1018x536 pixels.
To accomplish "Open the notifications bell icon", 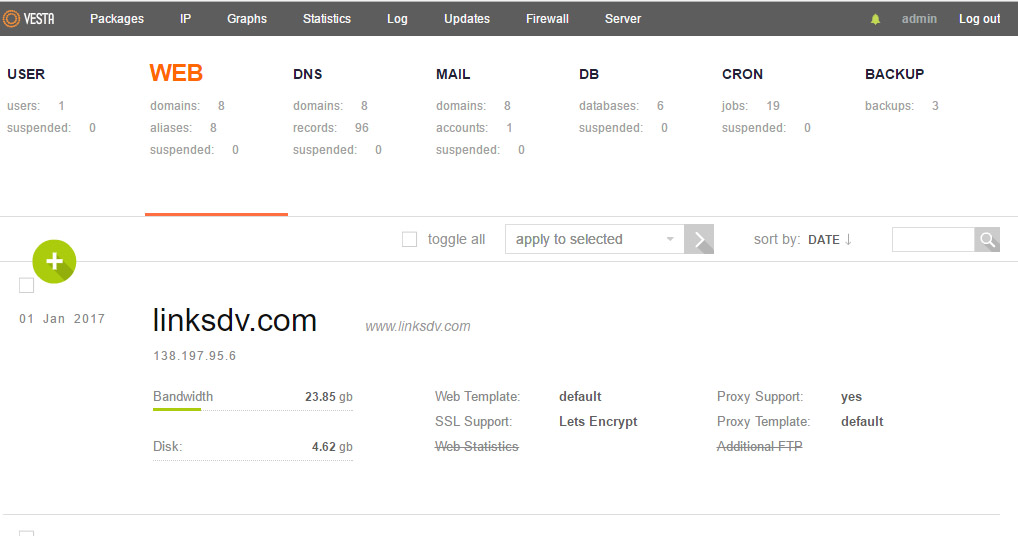I will click(x=875, y=19).
